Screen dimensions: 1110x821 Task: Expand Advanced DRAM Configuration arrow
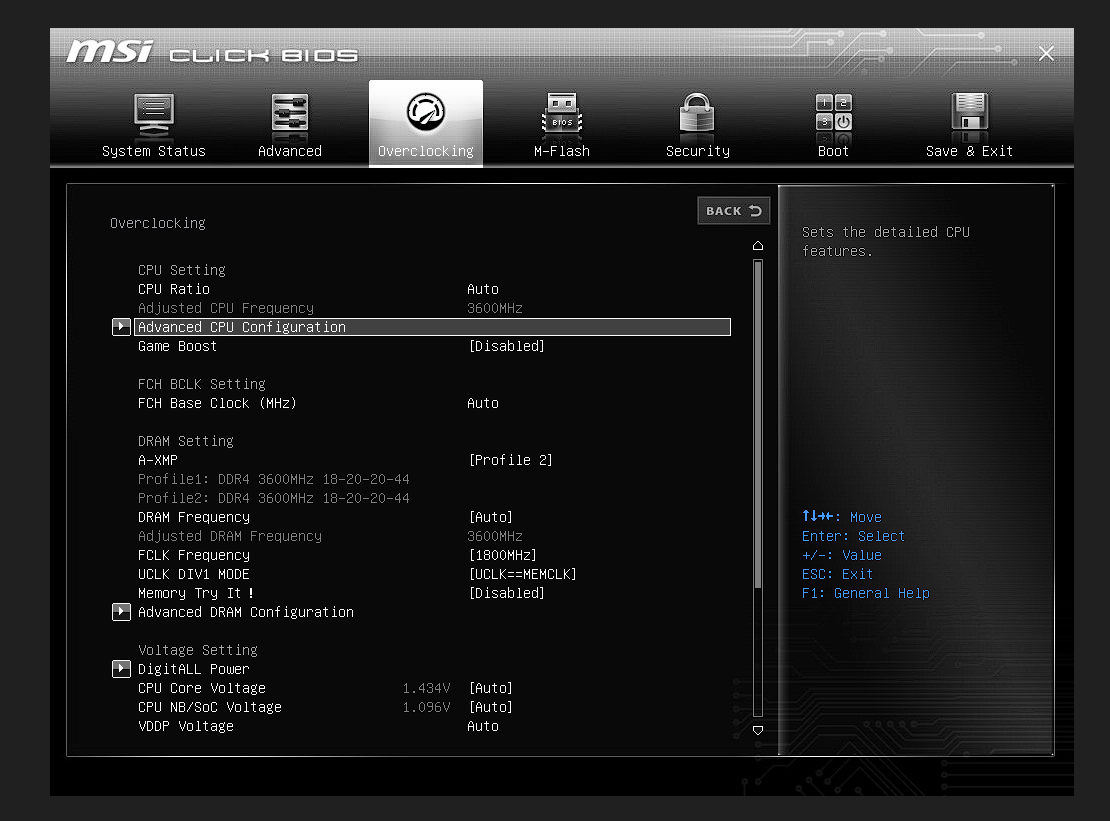click(121, 612)
